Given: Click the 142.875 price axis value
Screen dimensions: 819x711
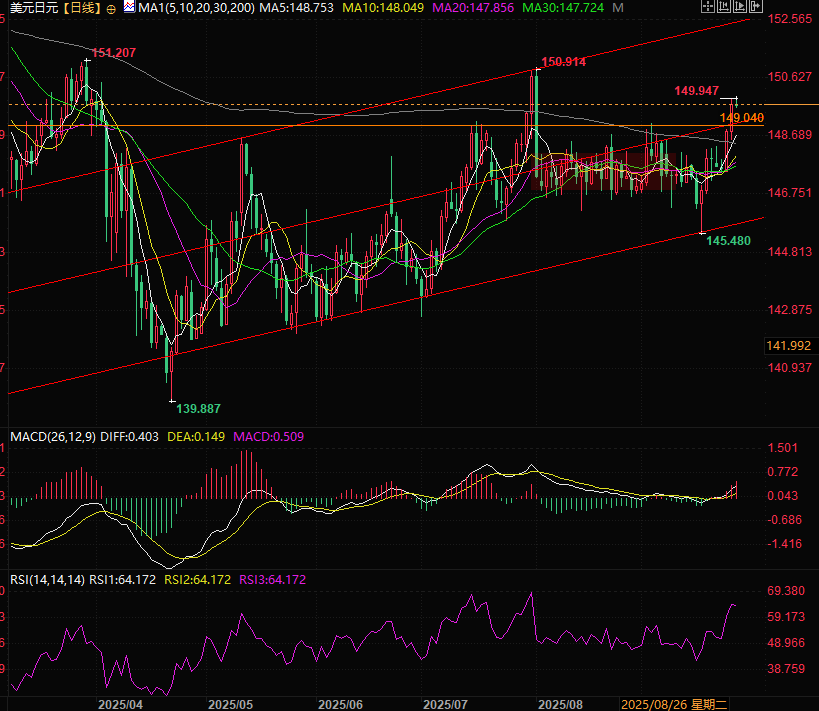Looking at the screenshot, I should click(x=790, y=310).
